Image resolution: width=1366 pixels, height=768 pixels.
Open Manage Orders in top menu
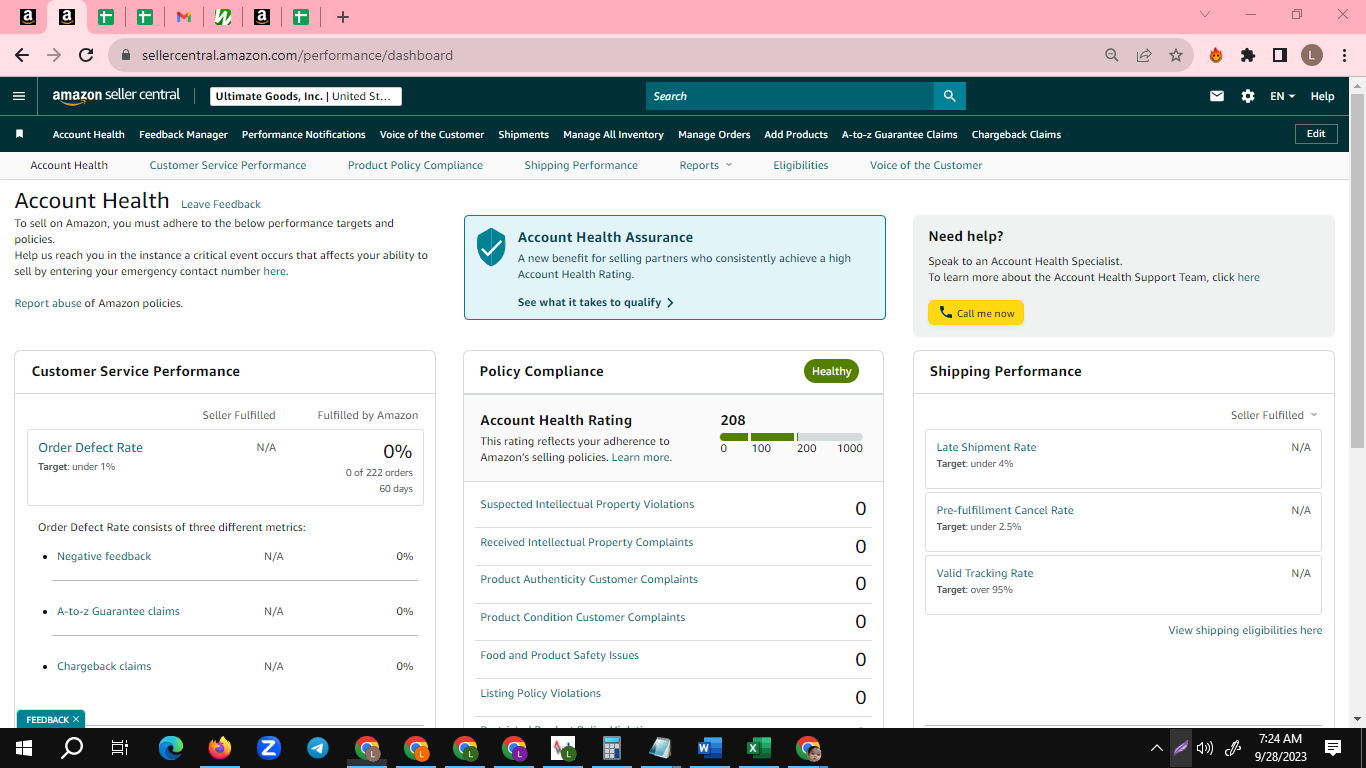(714, 134)
